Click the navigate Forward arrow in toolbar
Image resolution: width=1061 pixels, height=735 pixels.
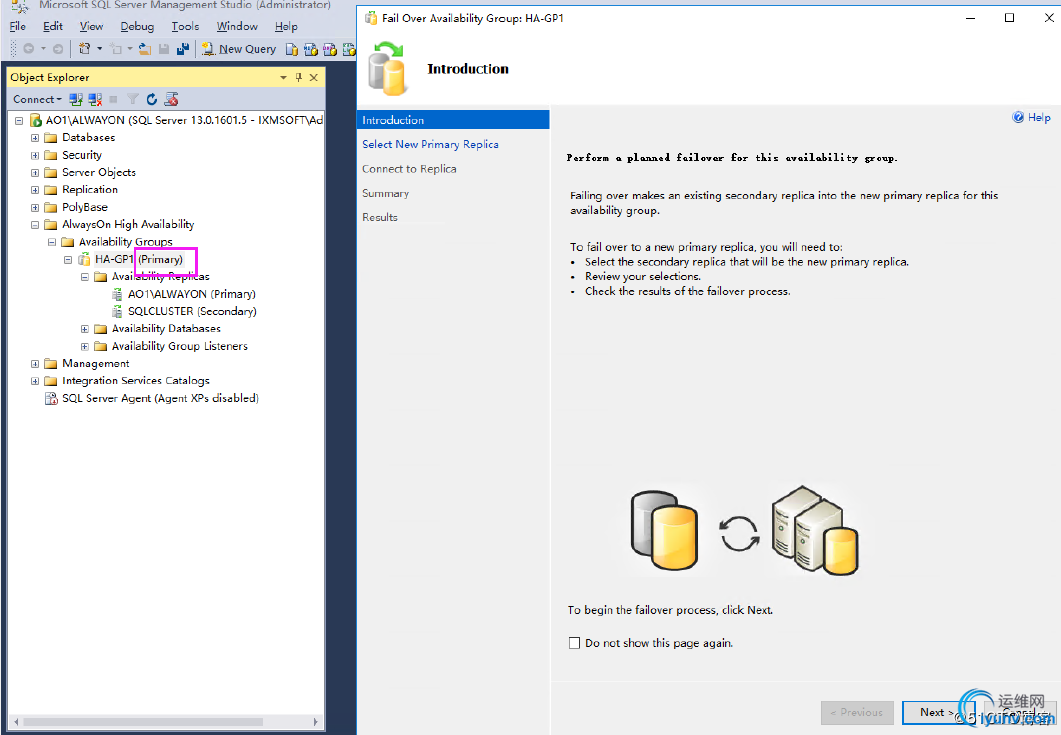(58, 49)
